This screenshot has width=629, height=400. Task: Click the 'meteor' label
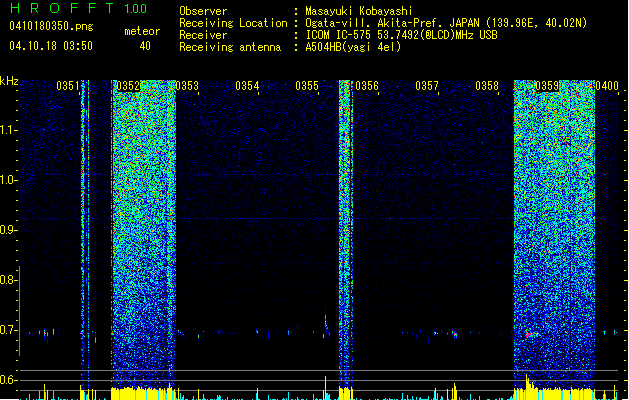[142, 31]
